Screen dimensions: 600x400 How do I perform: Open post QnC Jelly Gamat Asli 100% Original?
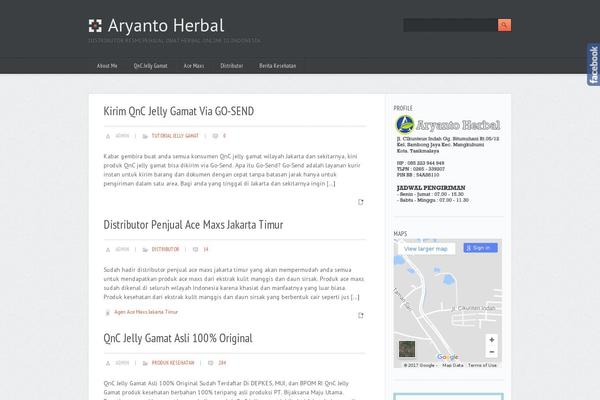(178, 338)
